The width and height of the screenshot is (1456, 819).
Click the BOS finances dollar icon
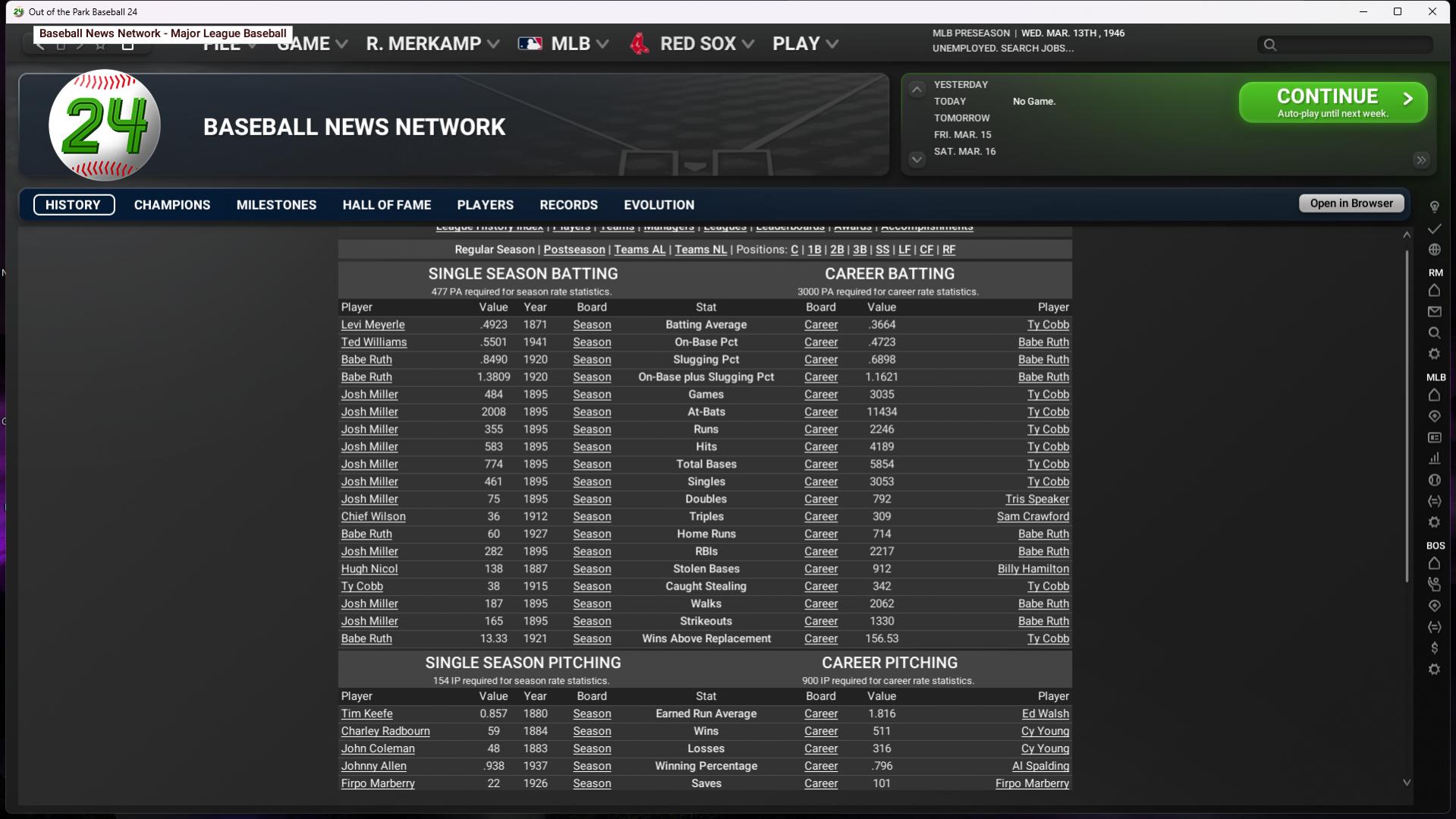1434,648
